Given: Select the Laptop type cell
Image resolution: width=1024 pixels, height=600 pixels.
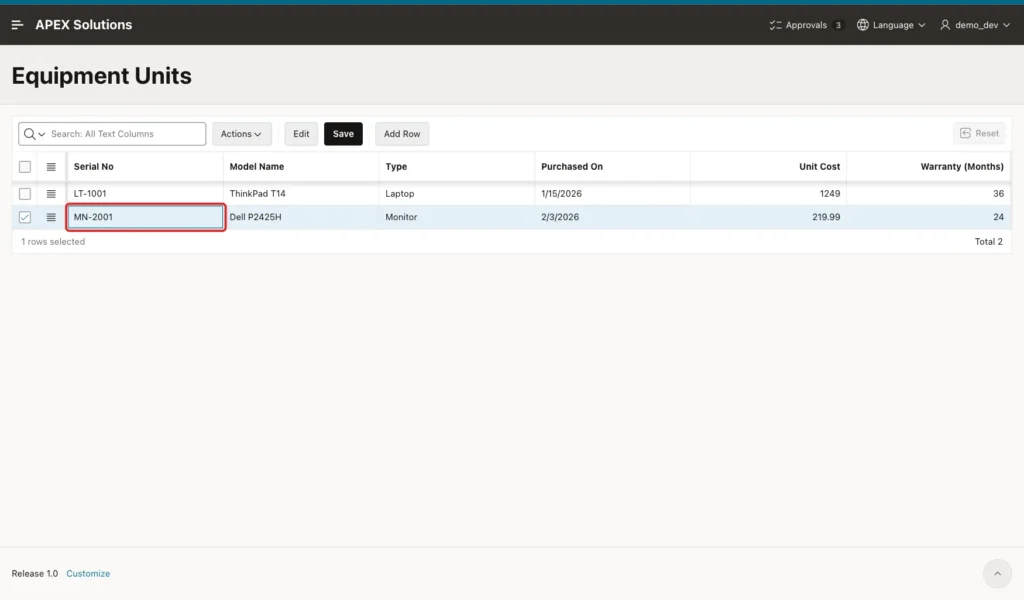Looking at the screenshot, I should tap(456, 194).
